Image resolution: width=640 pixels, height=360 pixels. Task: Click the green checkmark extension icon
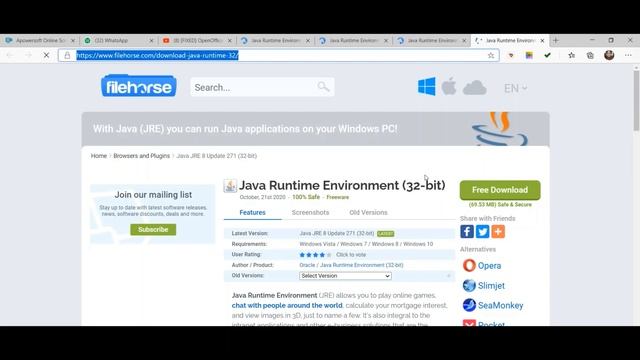[547, 55]
